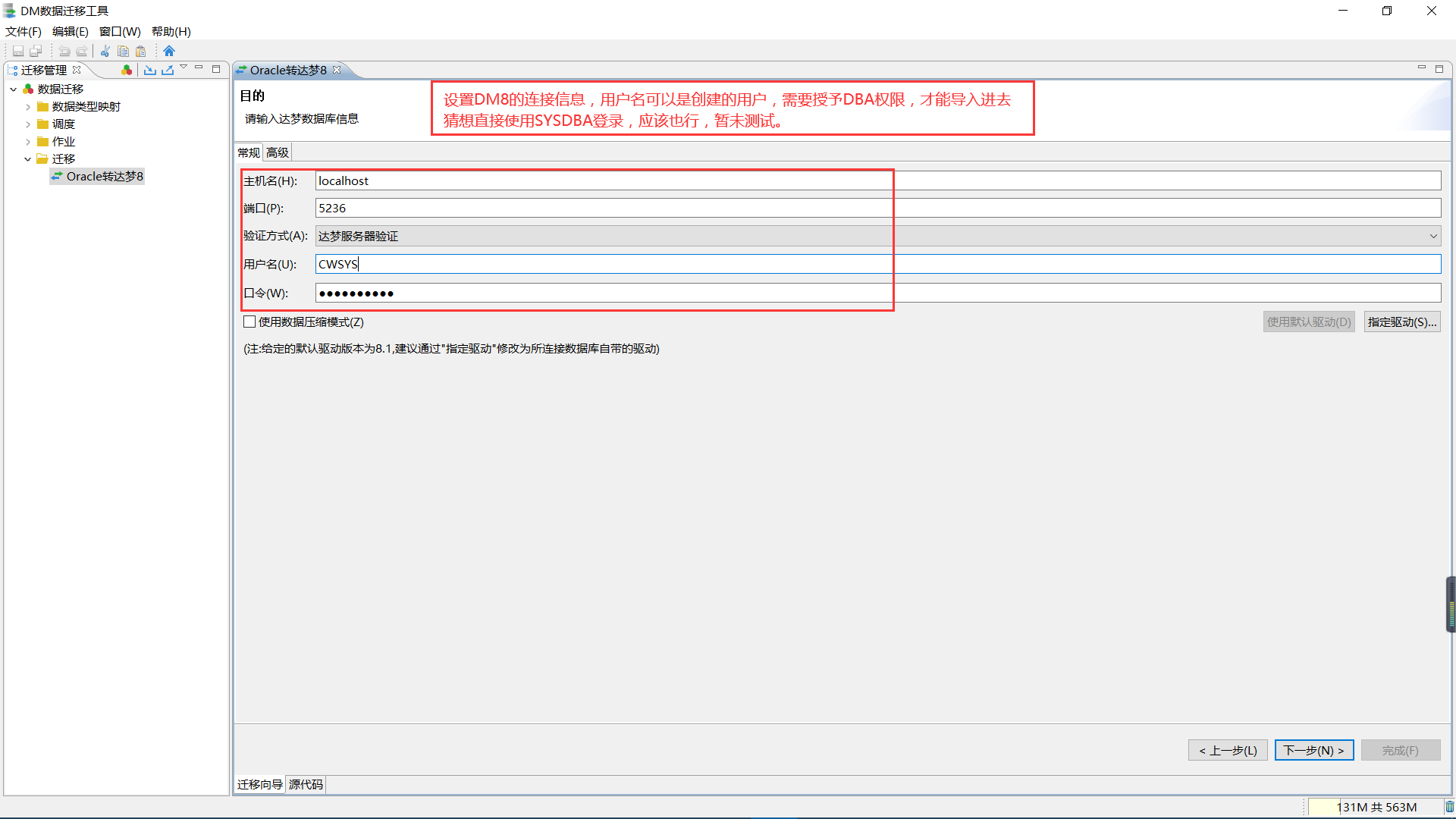Viewport: 1456px width, 819px height.
Task: Switch to the 高级 tab
Action: pyautogui.click(x=278, y=152)
